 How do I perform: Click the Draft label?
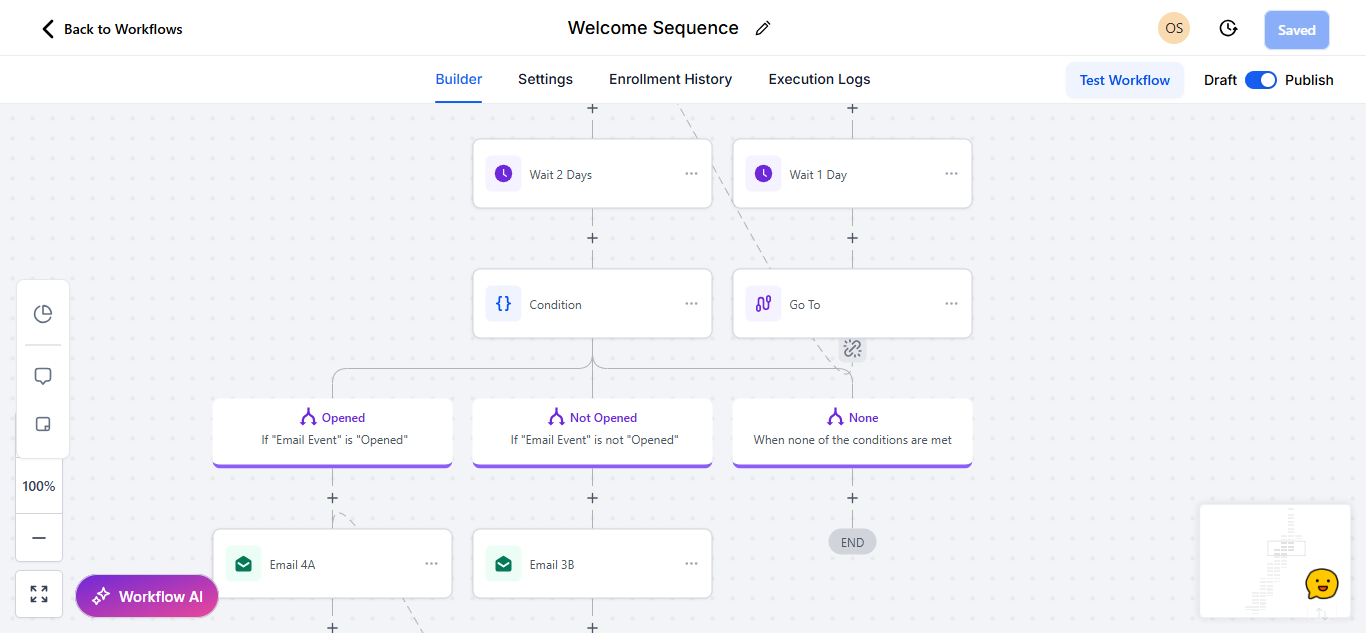1220,80
